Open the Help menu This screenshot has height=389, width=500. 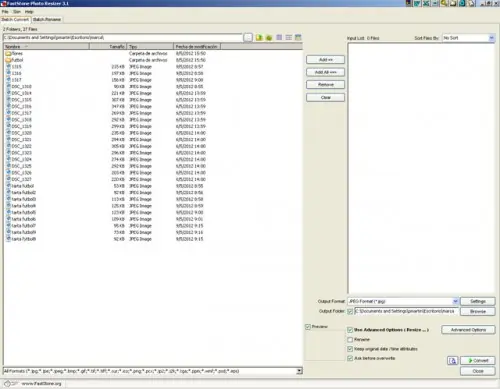pos(29,12)
